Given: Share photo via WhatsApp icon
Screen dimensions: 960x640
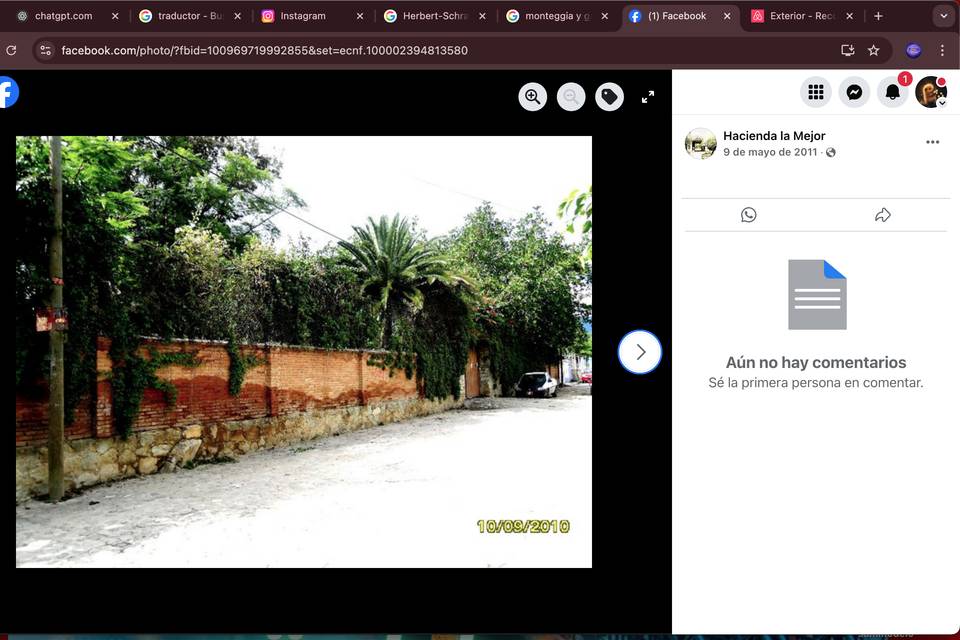Looking at the screenshot, I should coord(748,215).
